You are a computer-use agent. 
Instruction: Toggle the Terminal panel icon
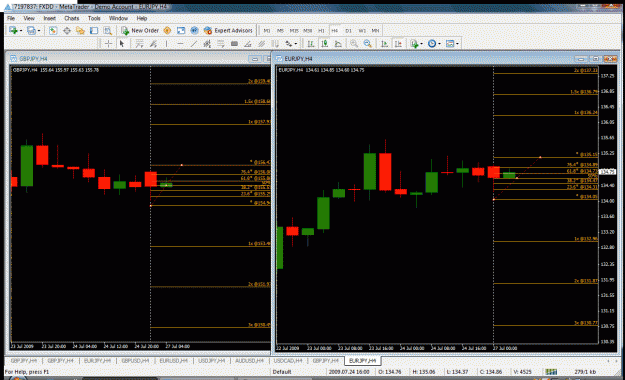[x=94, y=30]
